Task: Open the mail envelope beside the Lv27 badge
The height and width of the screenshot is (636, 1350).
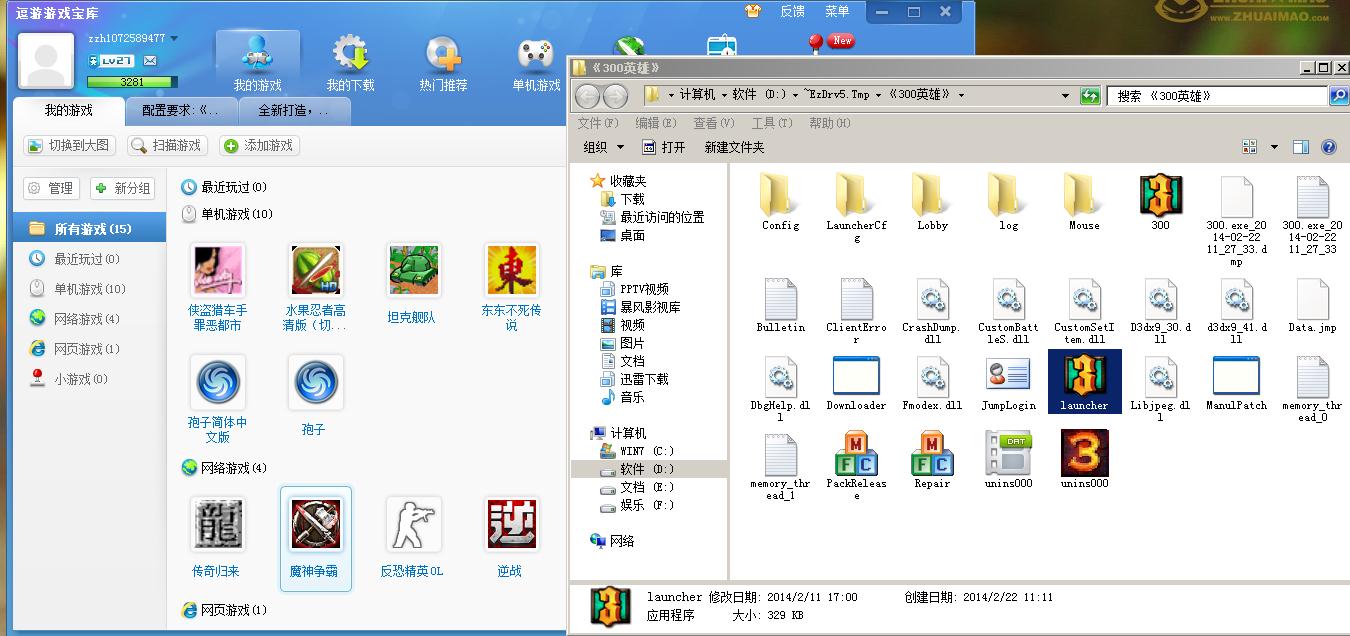Action: click(x=150, y=61)
